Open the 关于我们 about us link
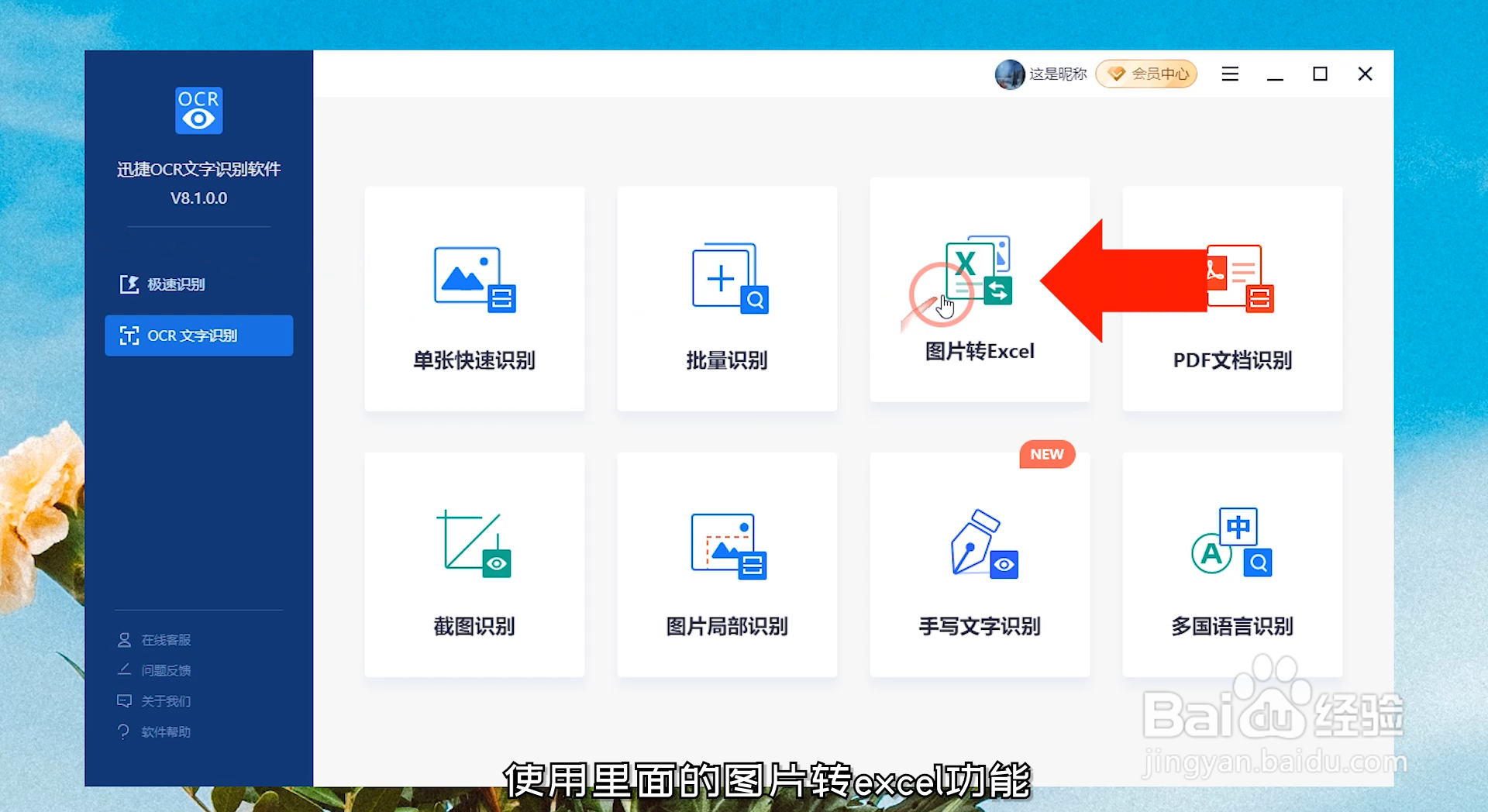This screenshot has width=1488, height=812. pos(166,701)
